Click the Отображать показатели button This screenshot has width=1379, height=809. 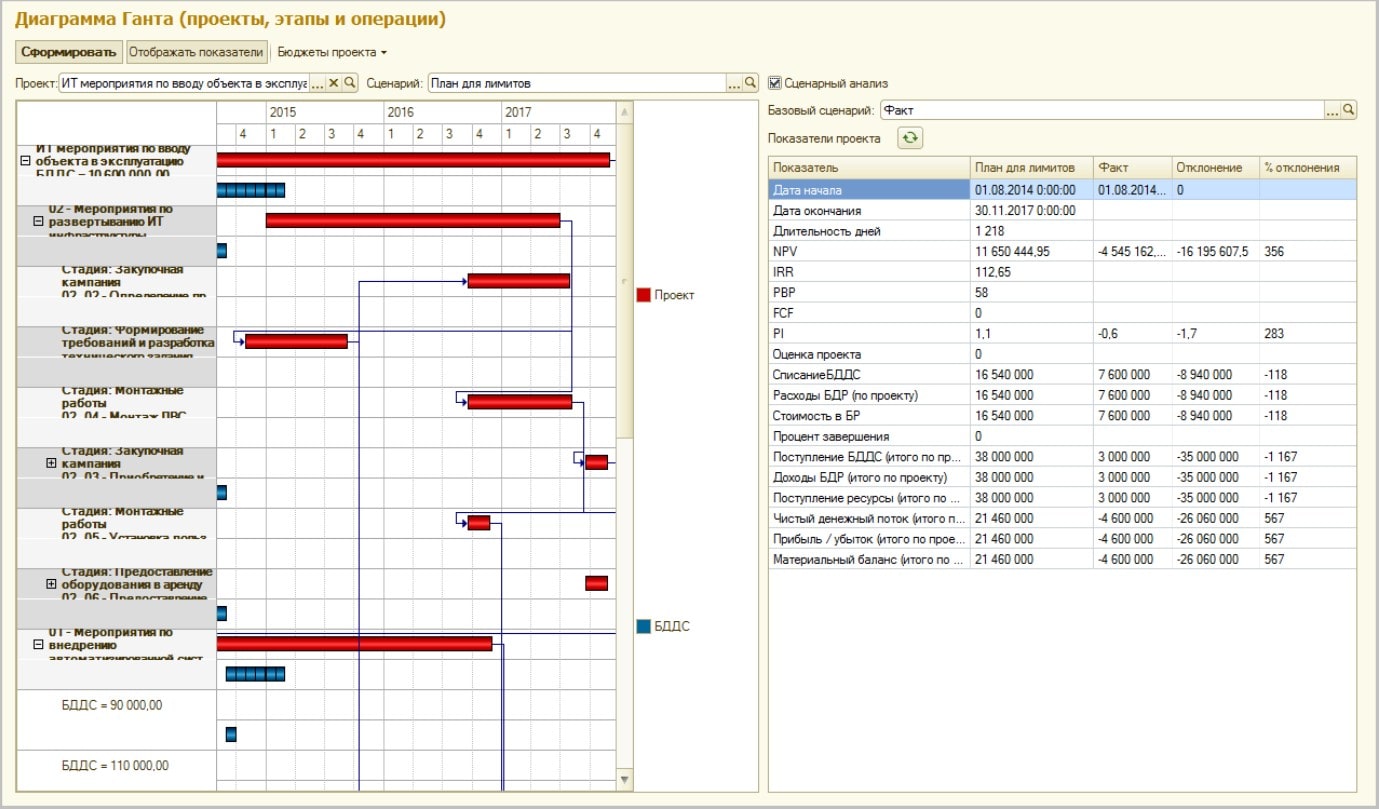pos(197,52)
